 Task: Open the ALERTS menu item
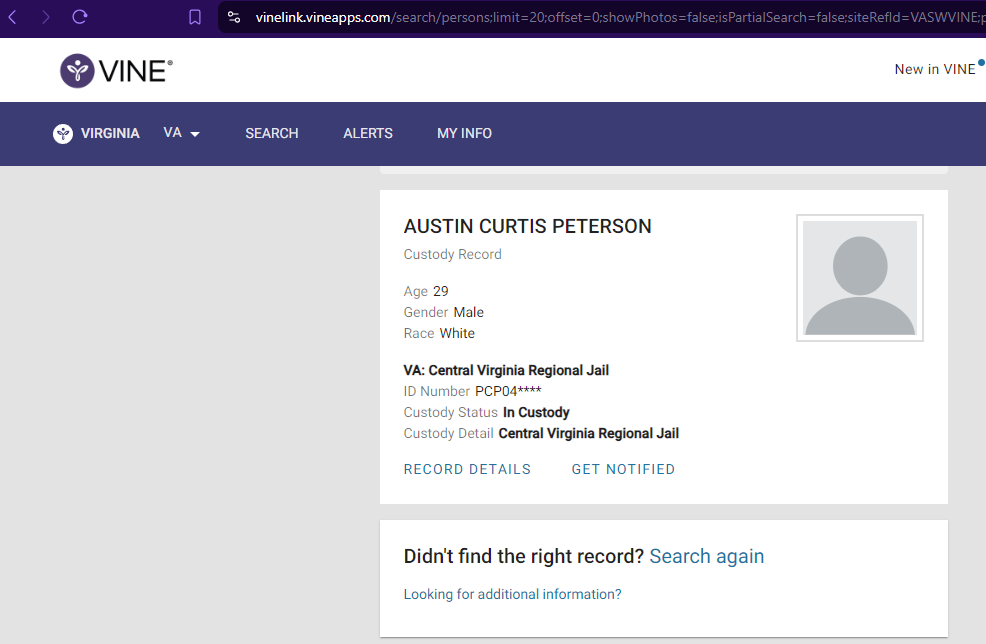point(368,133)
